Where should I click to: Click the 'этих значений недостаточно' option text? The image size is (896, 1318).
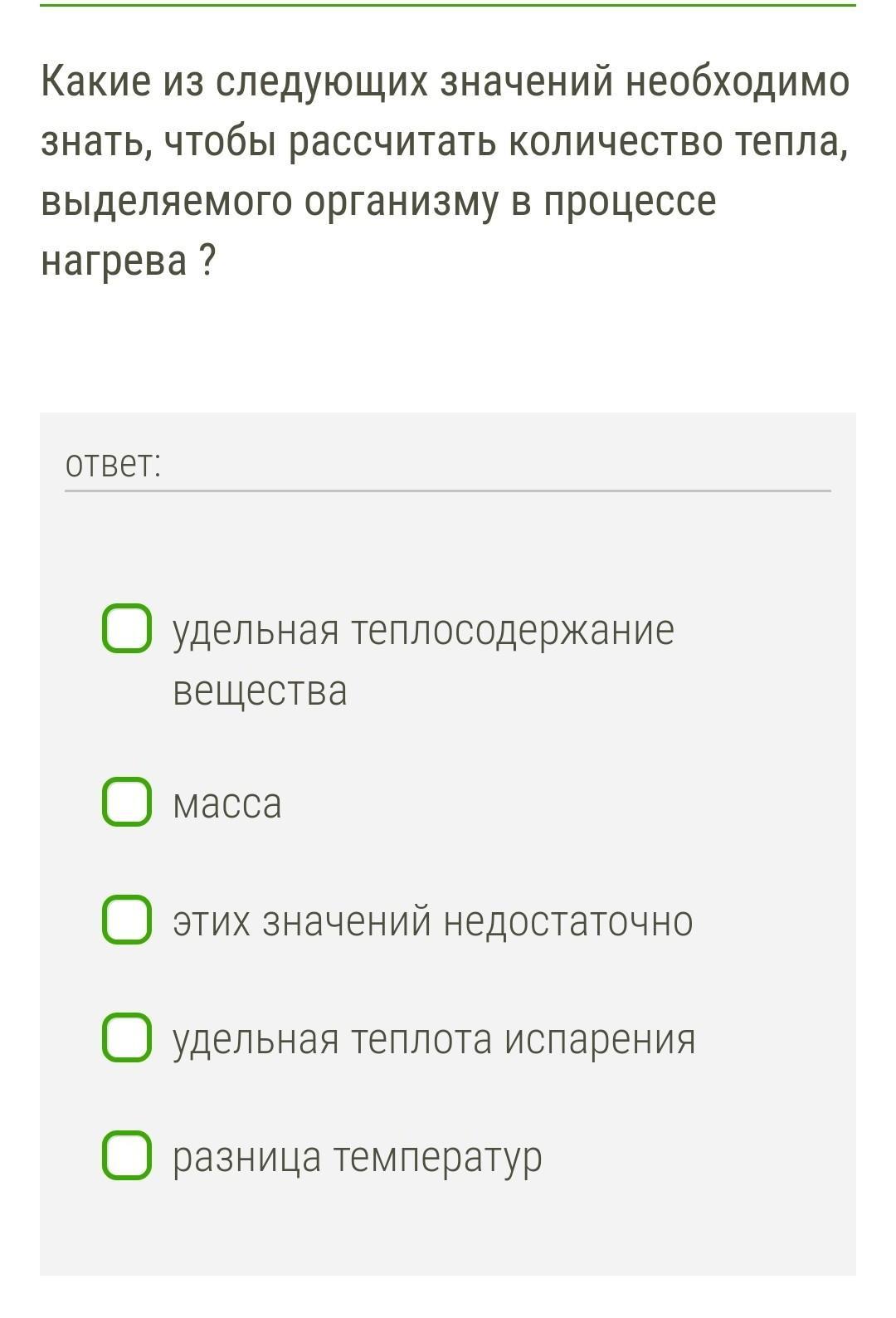click(x=431, y=921)
